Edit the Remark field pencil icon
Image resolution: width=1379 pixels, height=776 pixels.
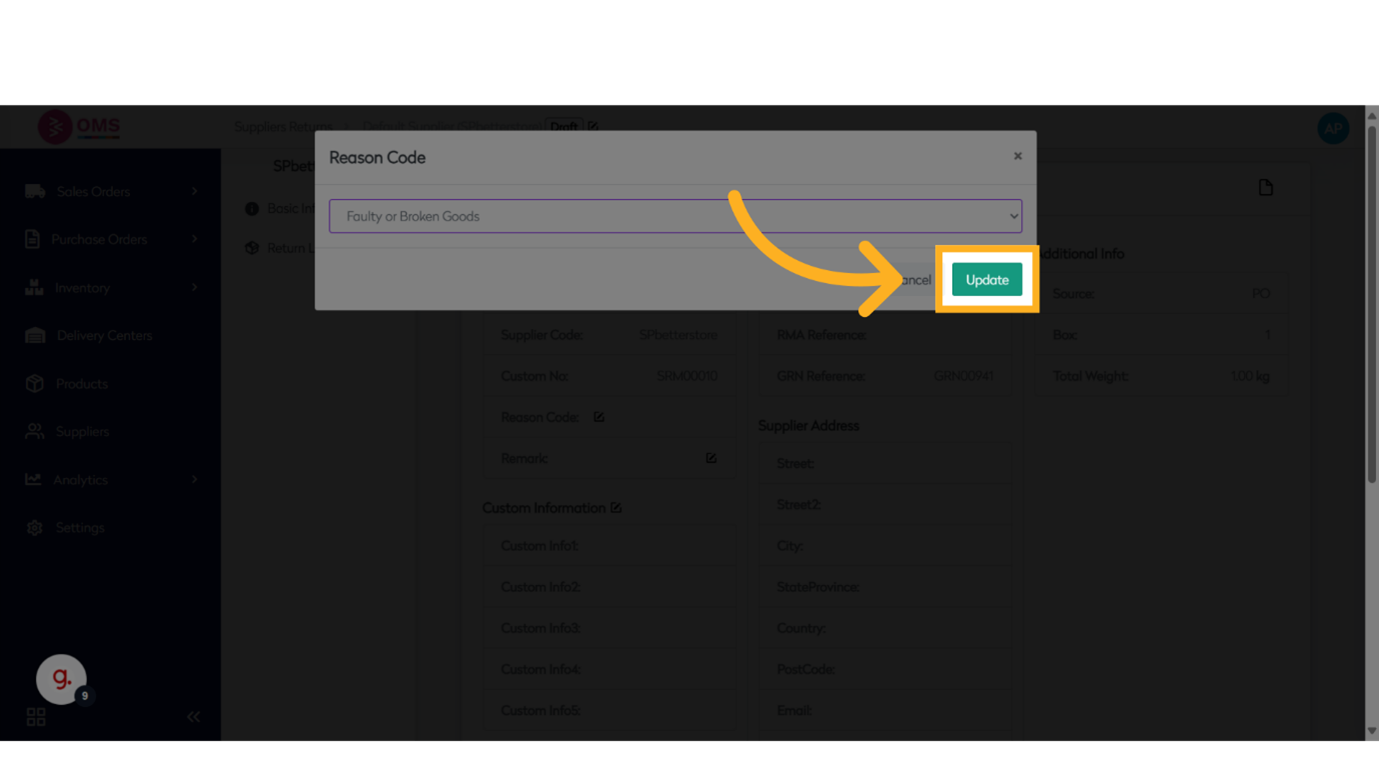(711, 458)
